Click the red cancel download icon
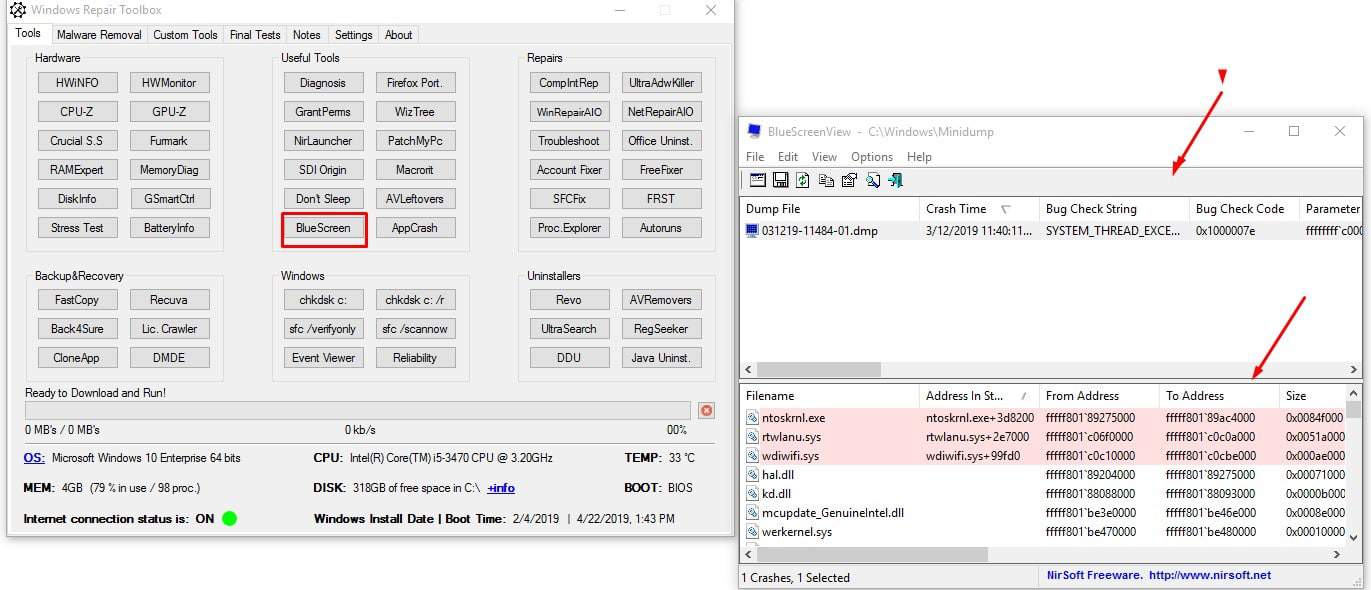 tap(706, 411)
